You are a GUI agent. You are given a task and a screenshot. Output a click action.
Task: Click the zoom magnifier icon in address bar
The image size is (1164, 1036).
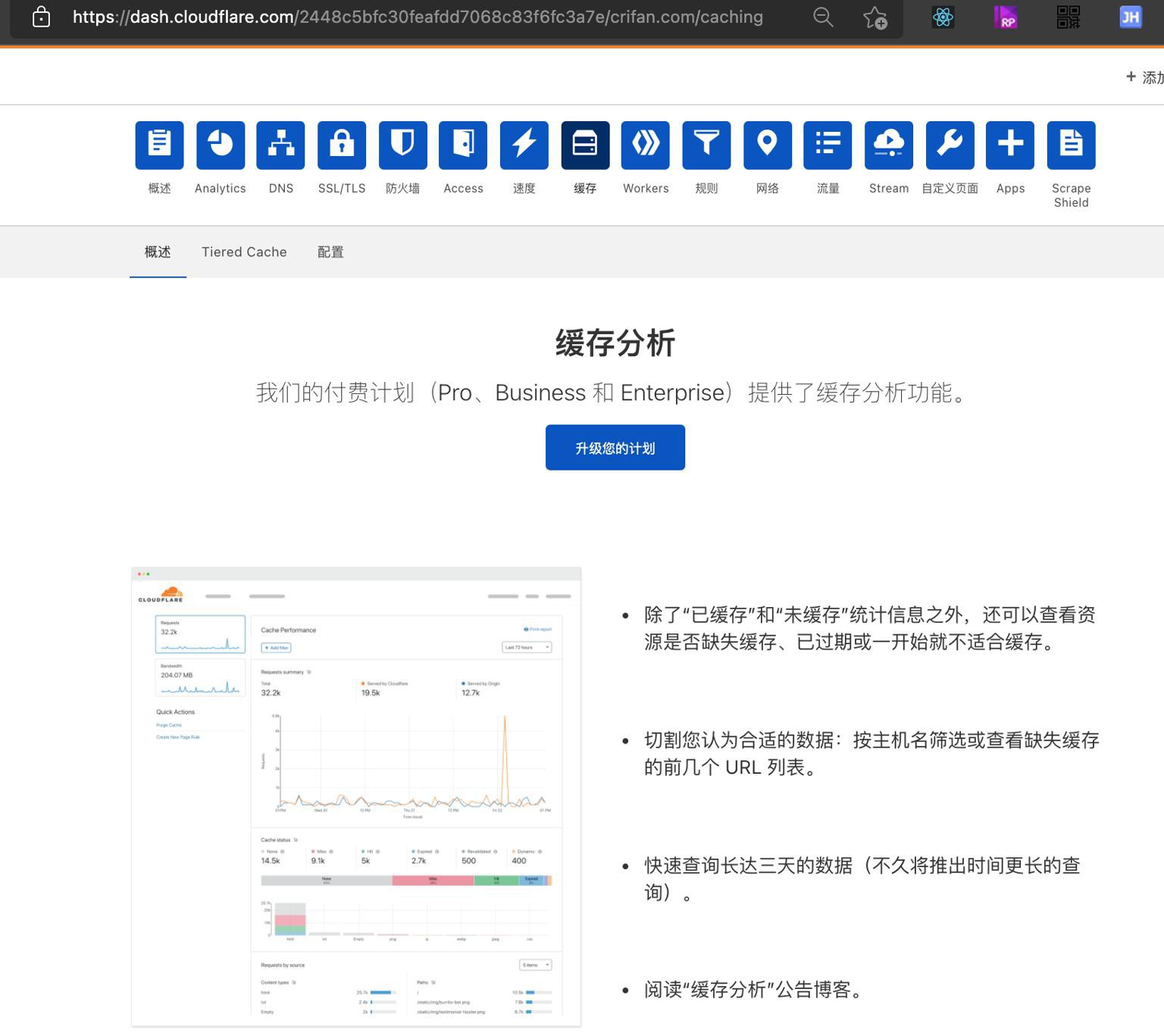click(x=823, y=17)
